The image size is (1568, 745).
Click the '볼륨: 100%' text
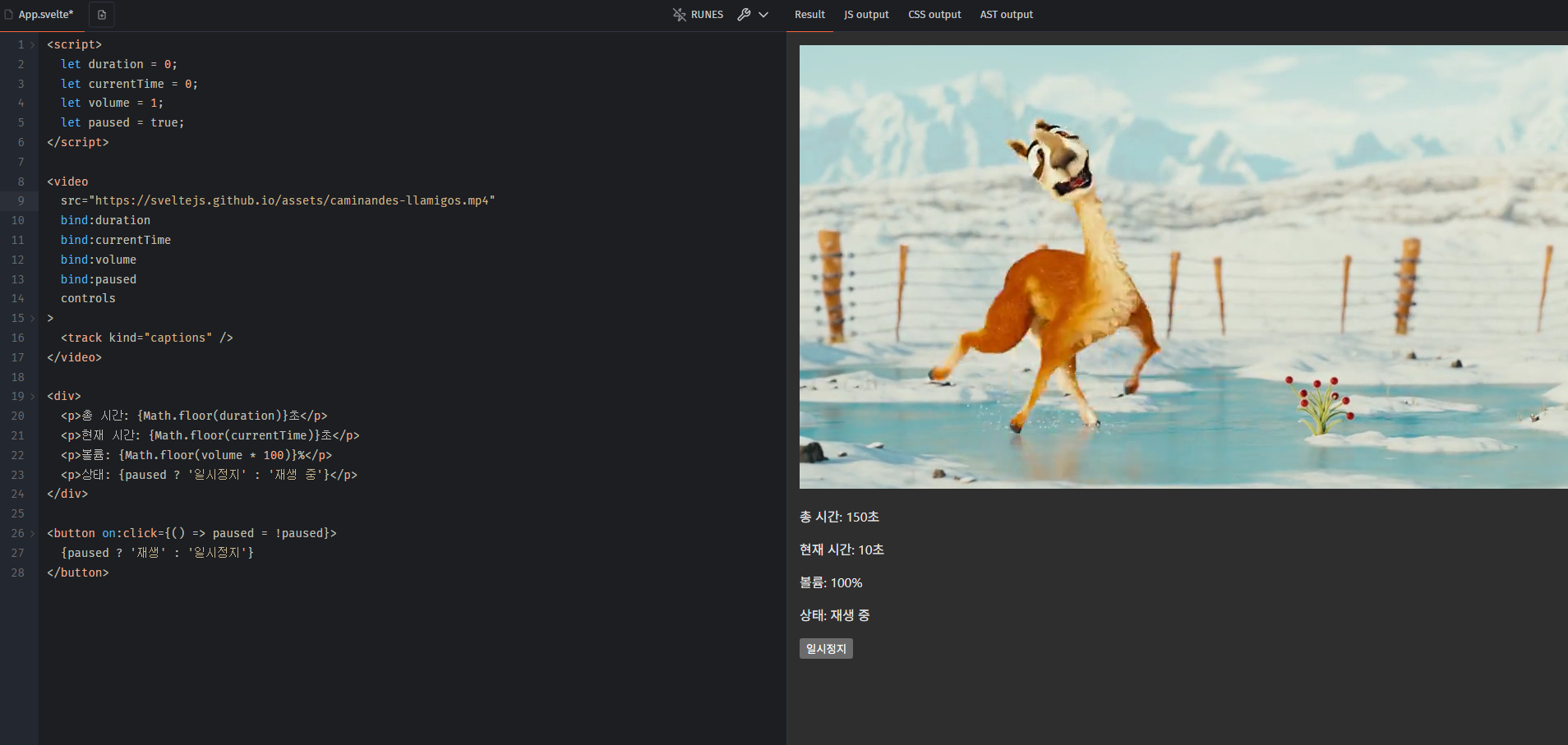[831, 582]
